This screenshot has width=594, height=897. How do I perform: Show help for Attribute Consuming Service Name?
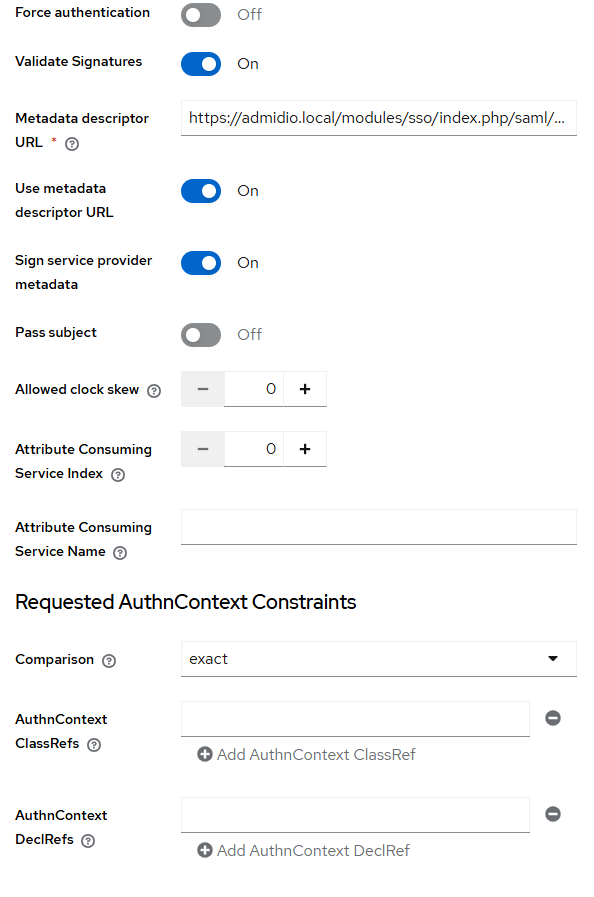(x=120, y=553)
